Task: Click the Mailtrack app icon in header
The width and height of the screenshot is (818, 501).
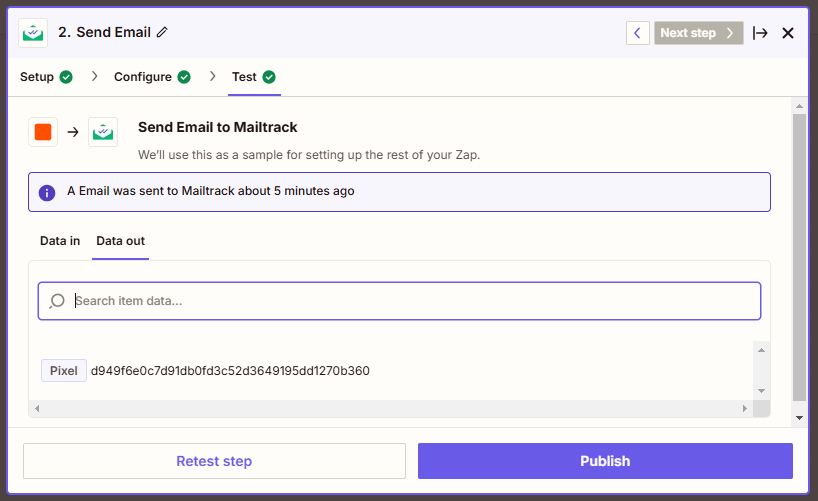Action: 33,33
